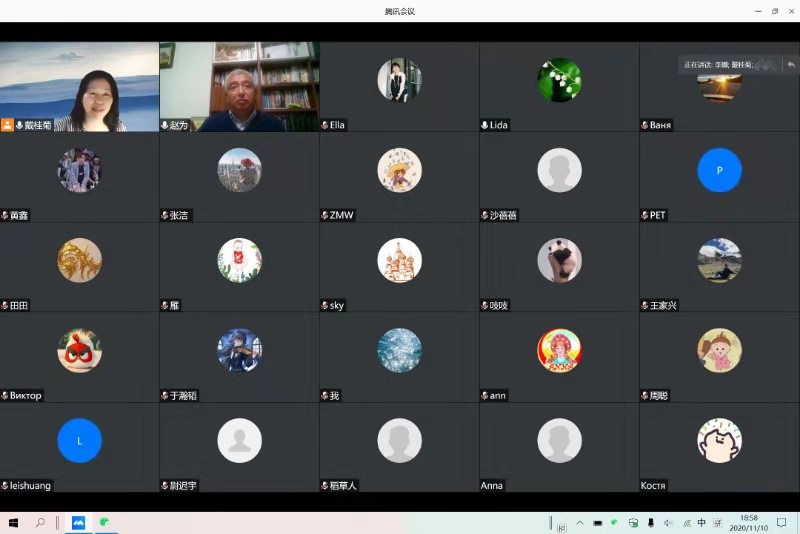Image resolution: width=800 pixels, height=534 pixels.
Task: Expand the hidden system tray icons chevron
Action: click(x=580, y=523)
